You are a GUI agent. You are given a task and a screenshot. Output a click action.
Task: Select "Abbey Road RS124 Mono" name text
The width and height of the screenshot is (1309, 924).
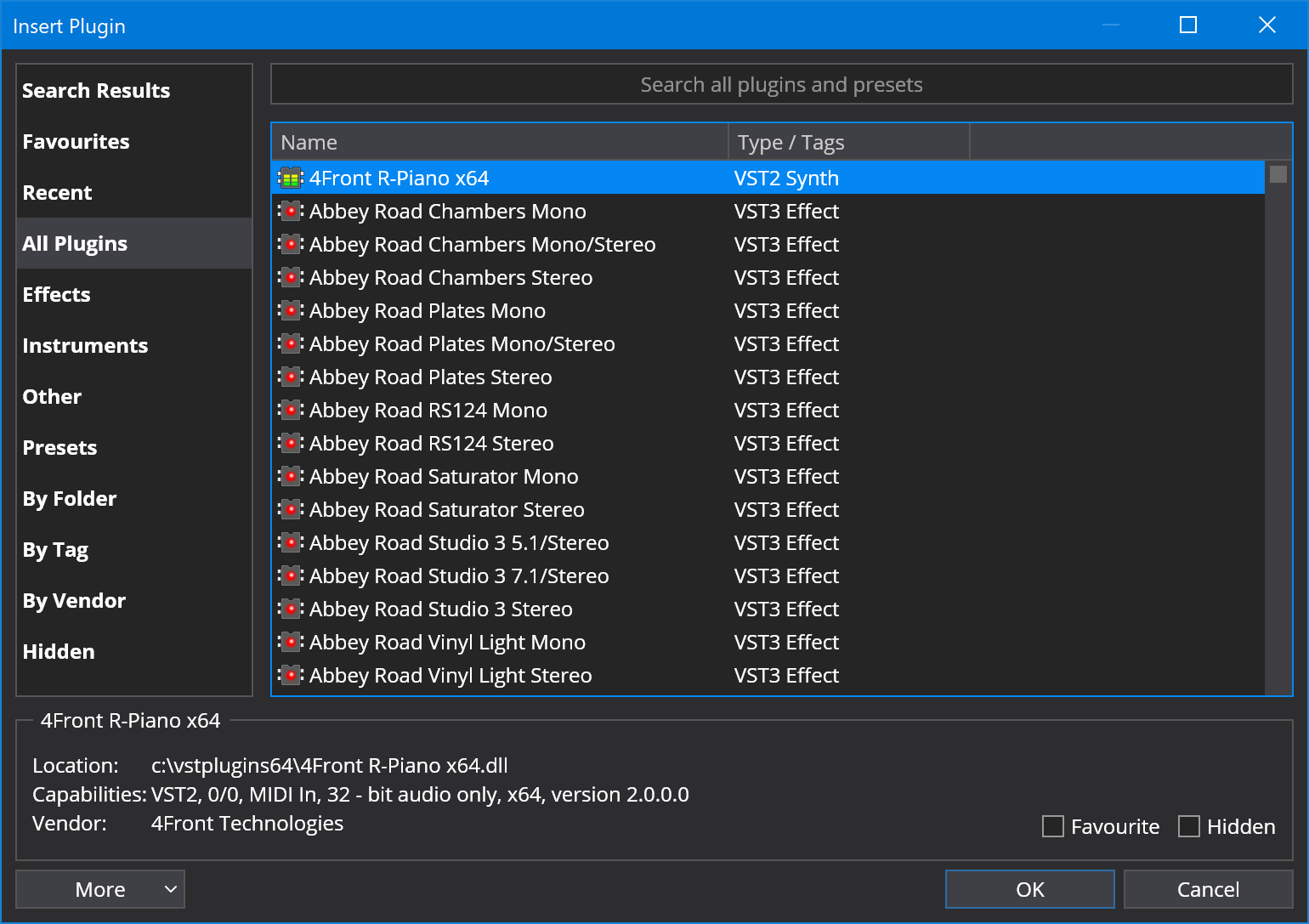tap(428, 410)
